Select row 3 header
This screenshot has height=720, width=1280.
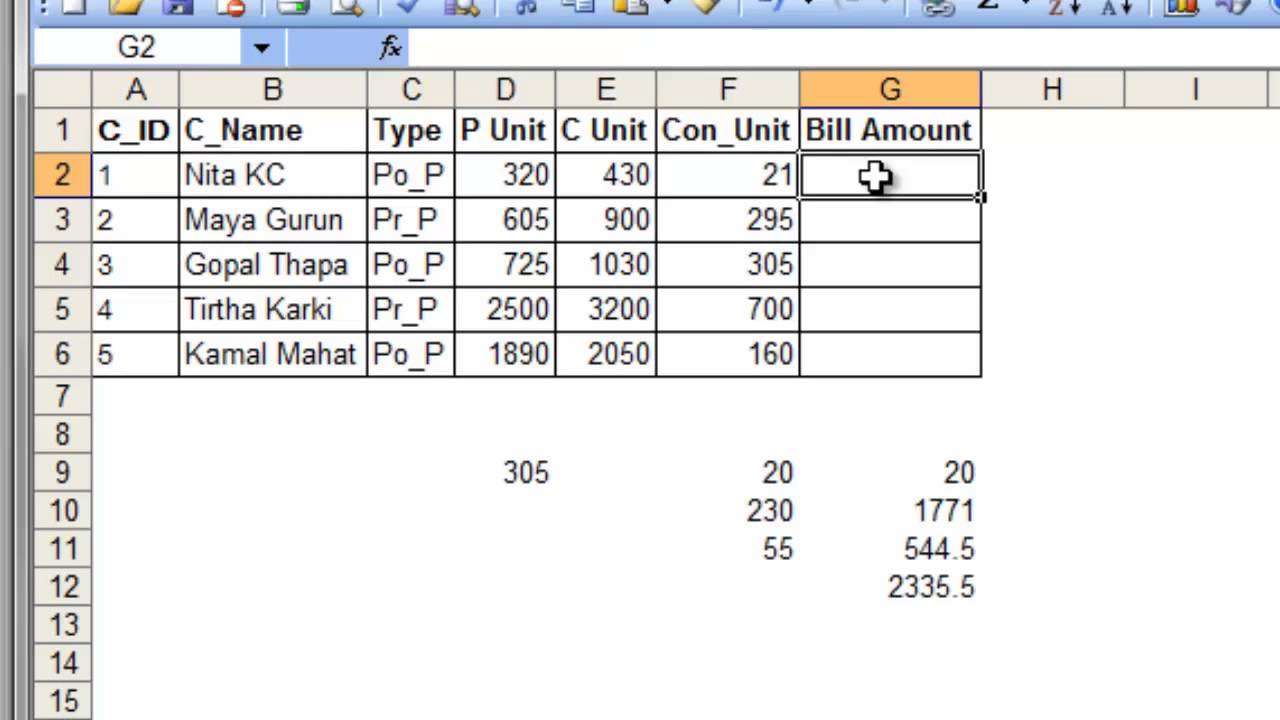pos(62,220)
